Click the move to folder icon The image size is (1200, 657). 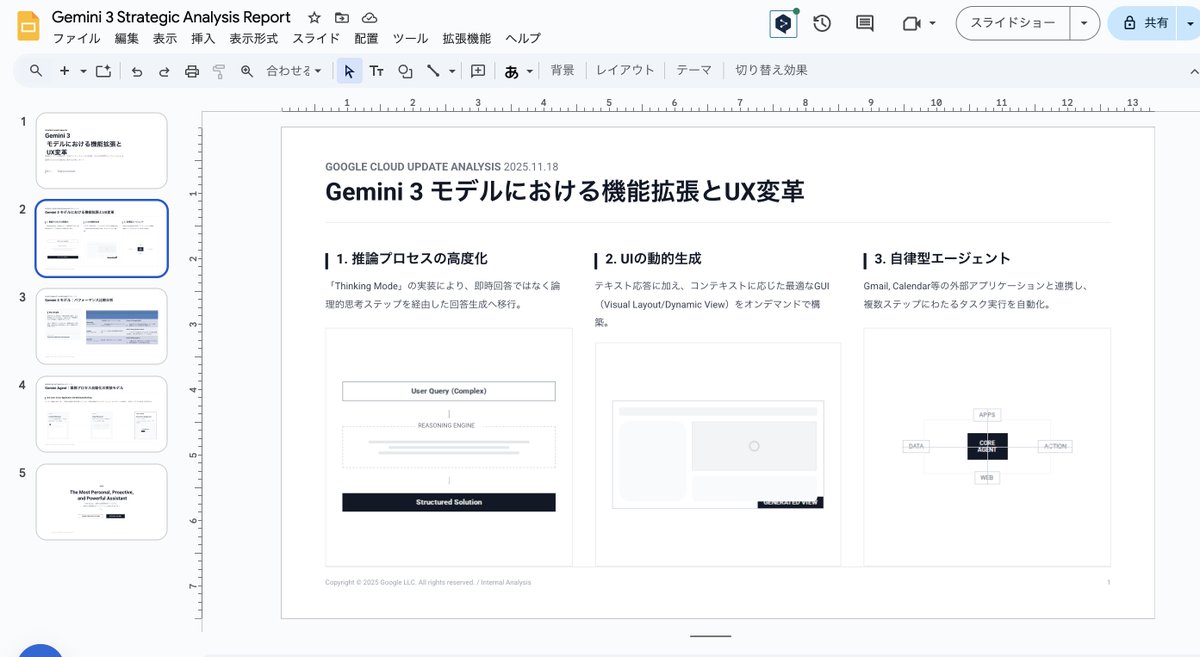342,18
